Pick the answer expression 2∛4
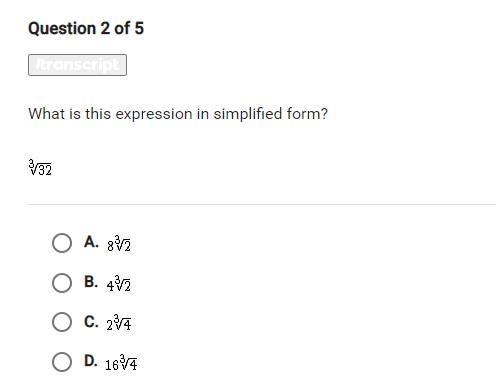The image size is (496, 386). (119, 323)
